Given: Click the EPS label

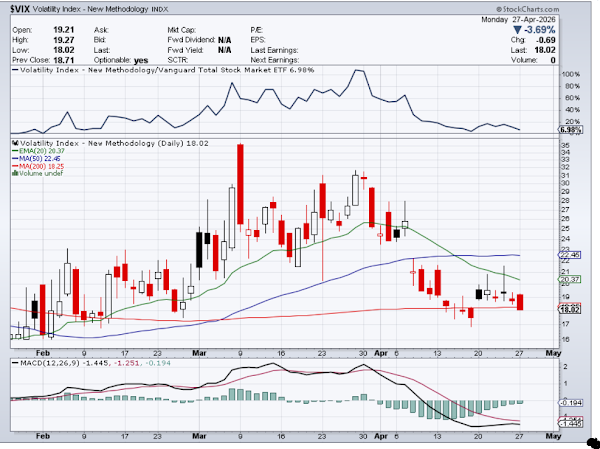Looking at the screenshot, I should tap(258, 40).
